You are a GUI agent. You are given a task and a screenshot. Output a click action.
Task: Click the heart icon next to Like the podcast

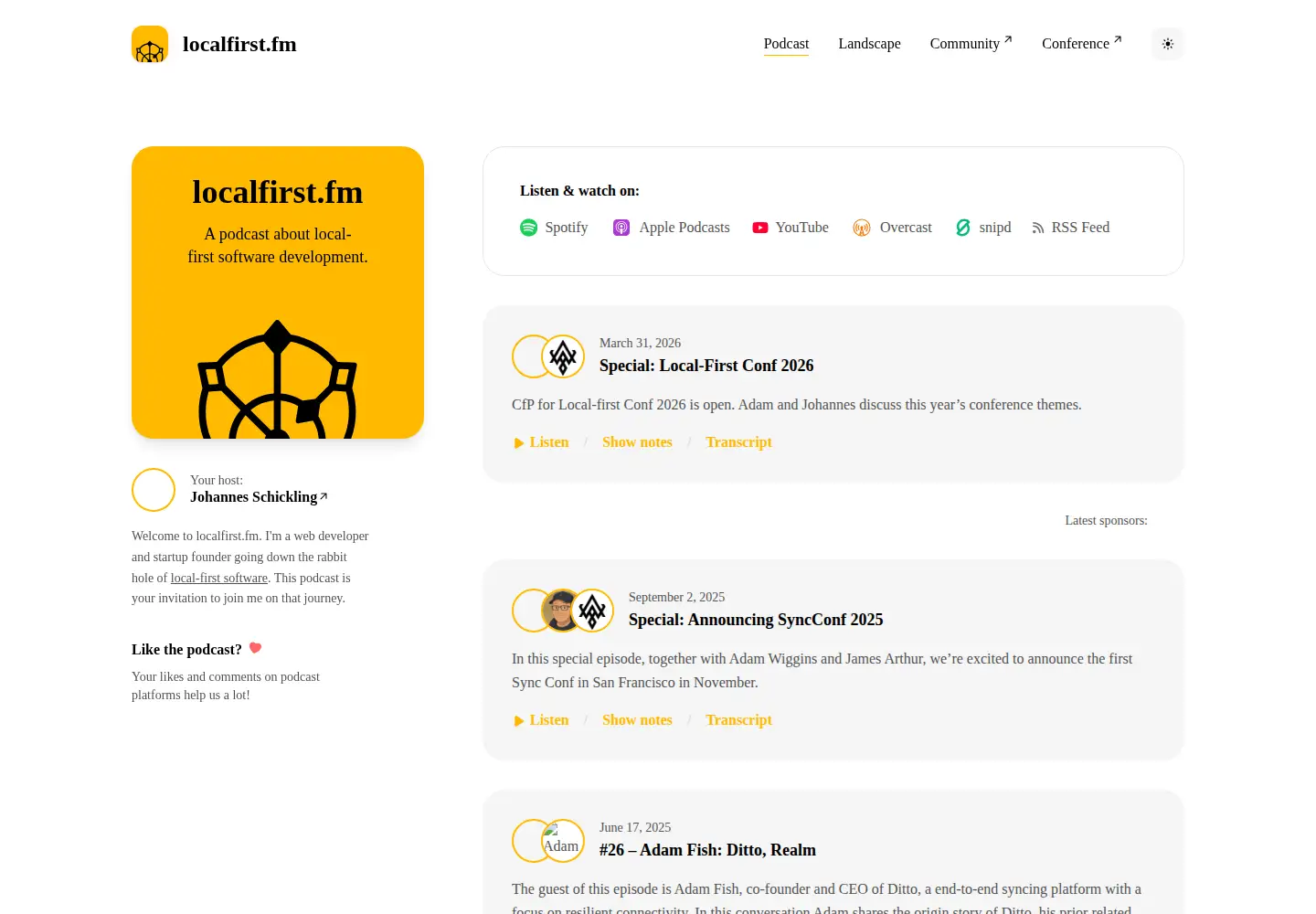(x=256, y=648)
